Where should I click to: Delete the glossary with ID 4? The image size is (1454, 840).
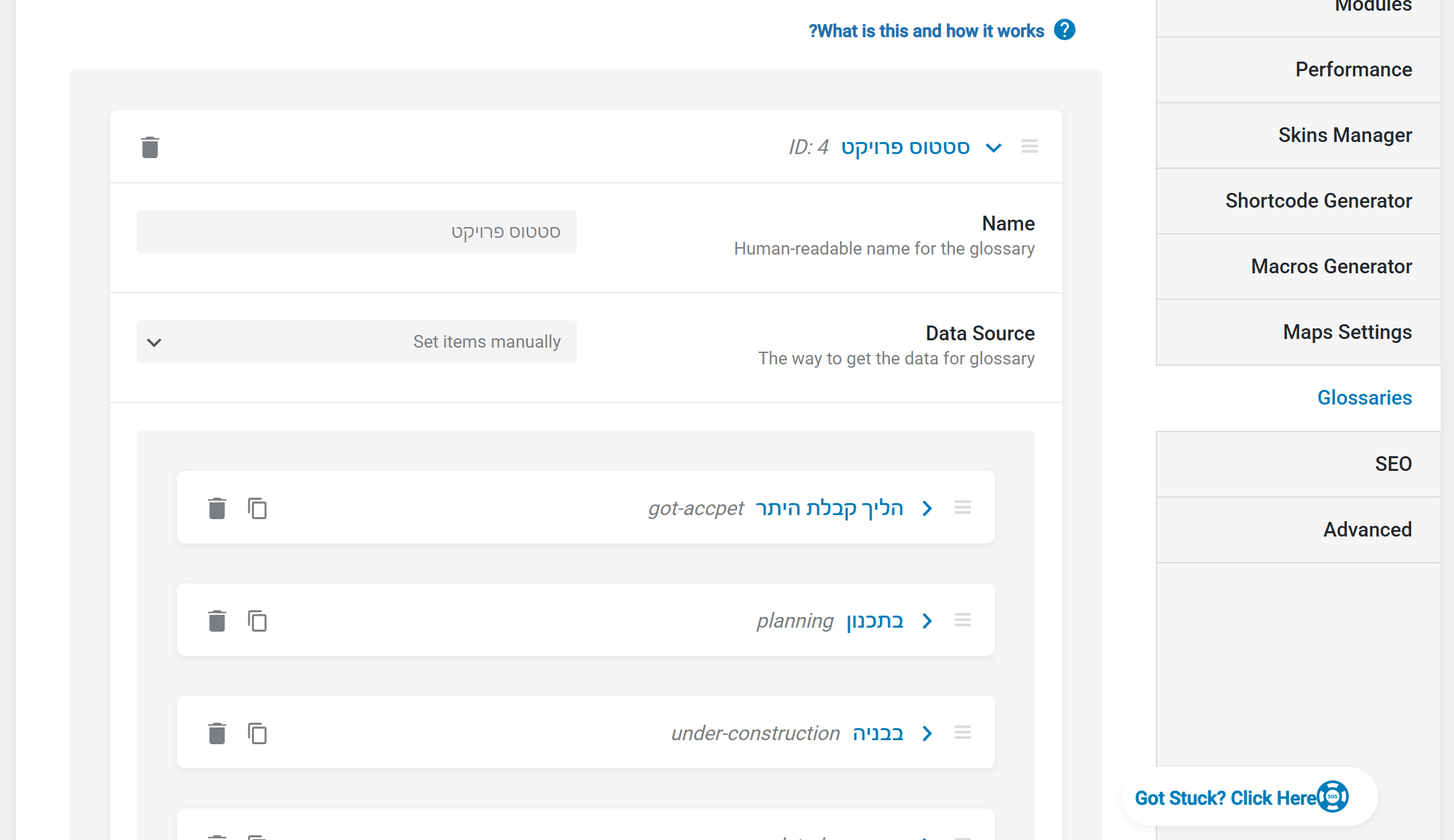pos(150,147)
